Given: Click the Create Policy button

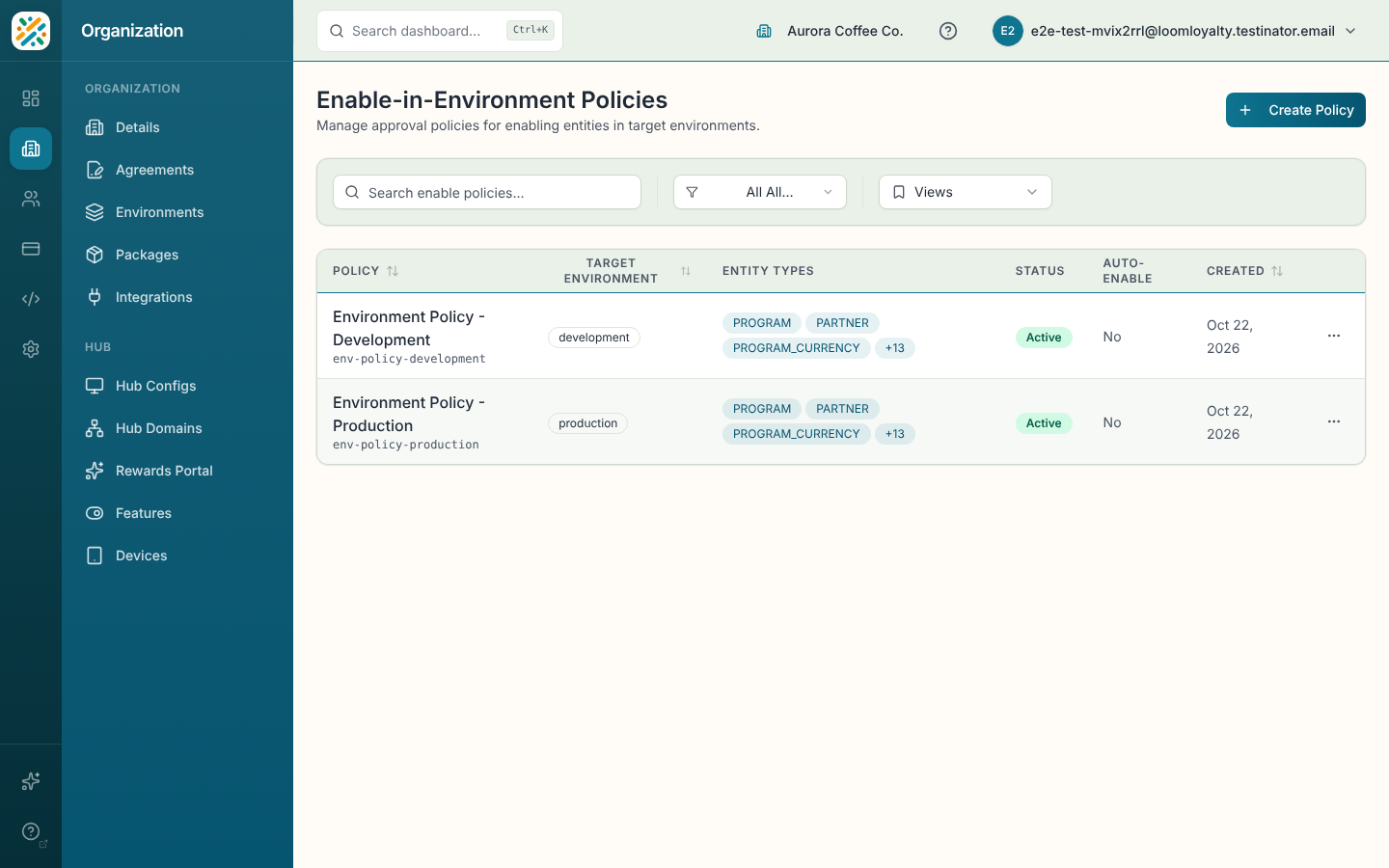Looking at the screenshot, I should (x=1295, y=110).
